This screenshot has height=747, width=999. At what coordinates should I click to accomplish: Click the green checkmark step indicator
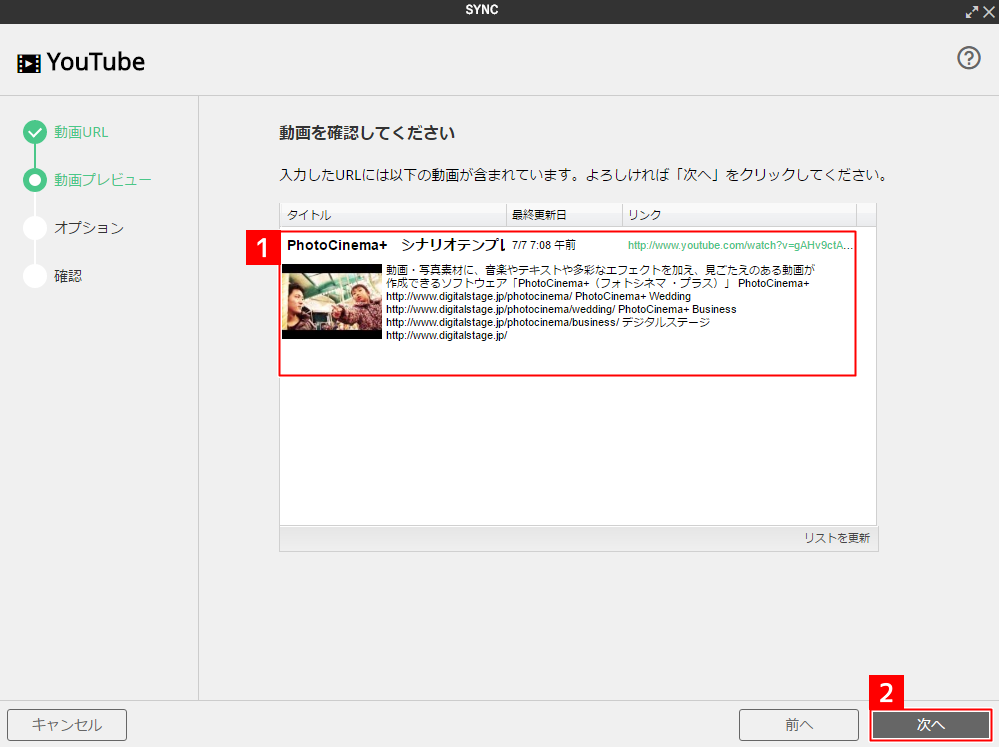point(35,132)
